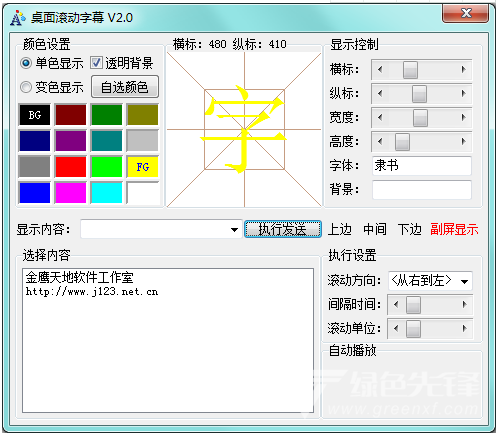The height and width of the screenshot is (436, 497).
Task: Click left arrow of 横标 scrollbar
Action: pyautogui.click(x=380, y=69)
